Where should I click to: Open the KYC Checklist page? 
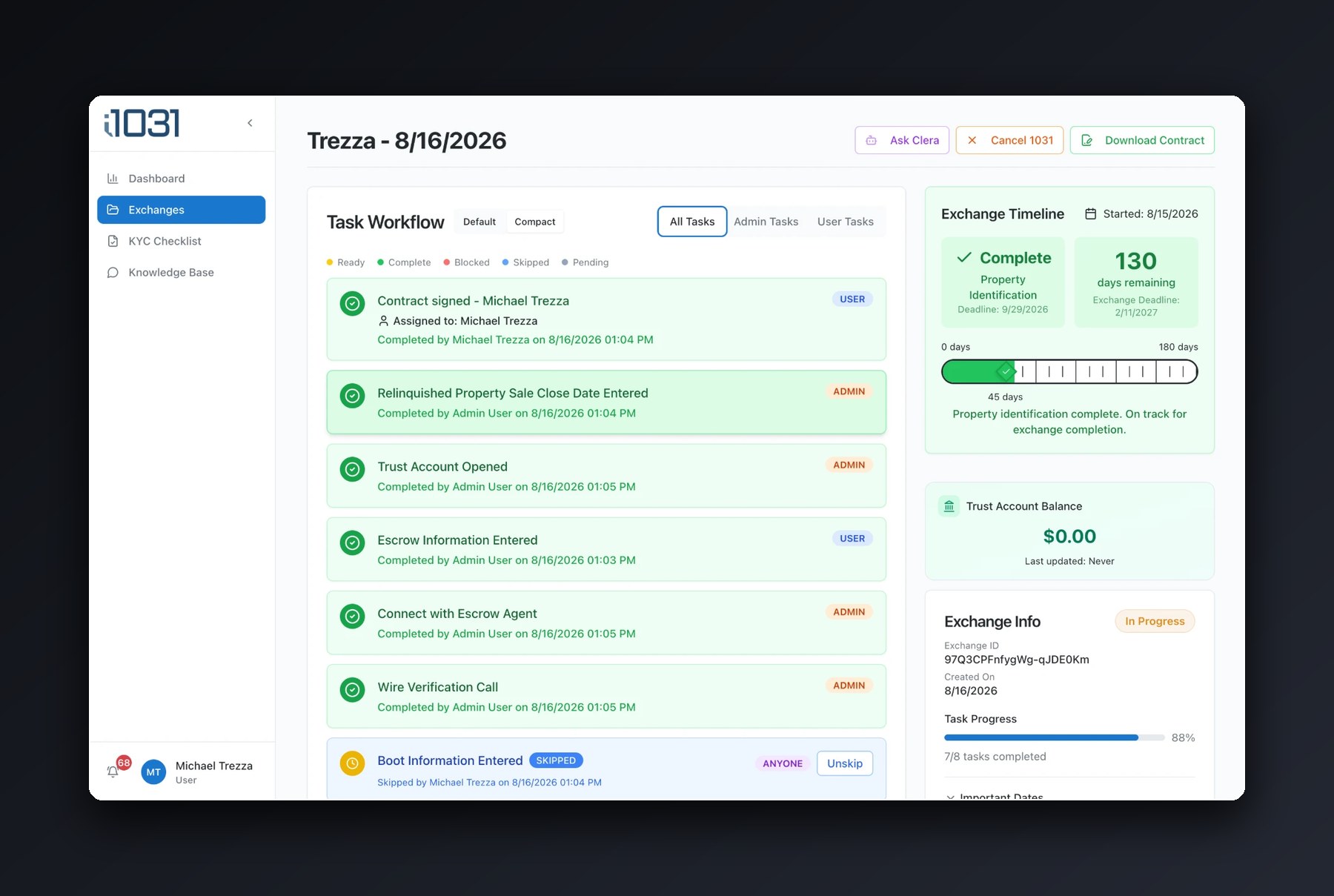pos(181,241)
